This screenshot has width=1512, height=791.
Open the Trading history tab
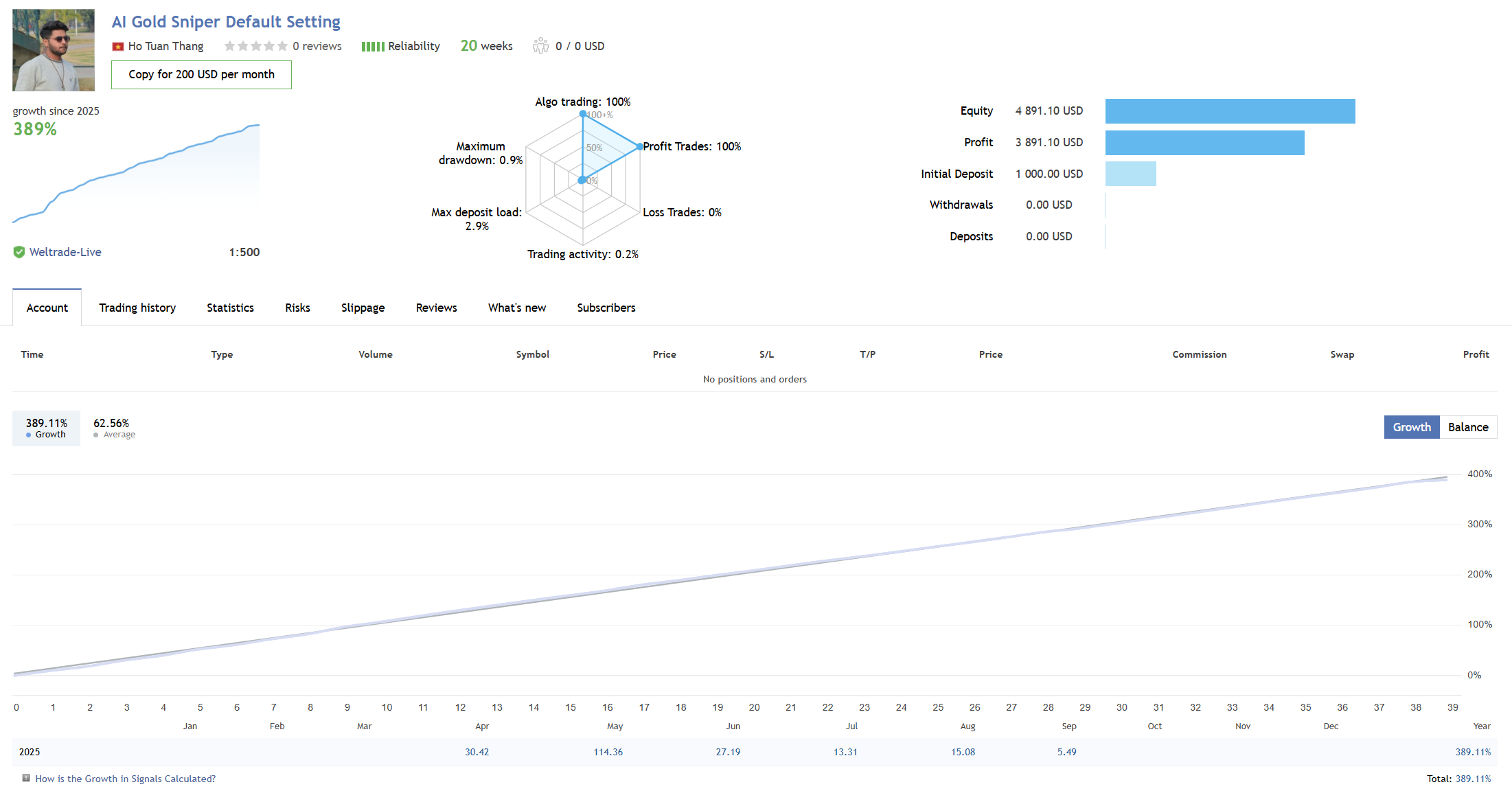point(137,308)
